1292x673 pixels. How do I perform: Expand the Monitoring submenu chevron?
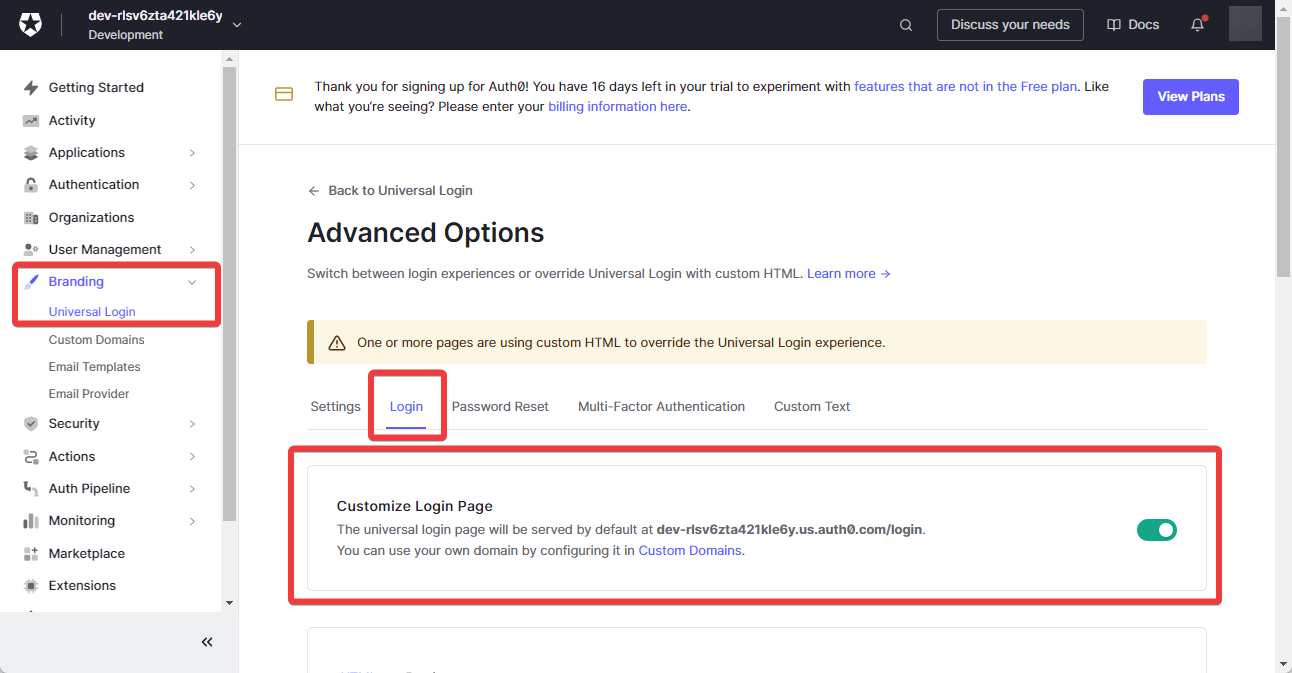(x=192, y=521)
